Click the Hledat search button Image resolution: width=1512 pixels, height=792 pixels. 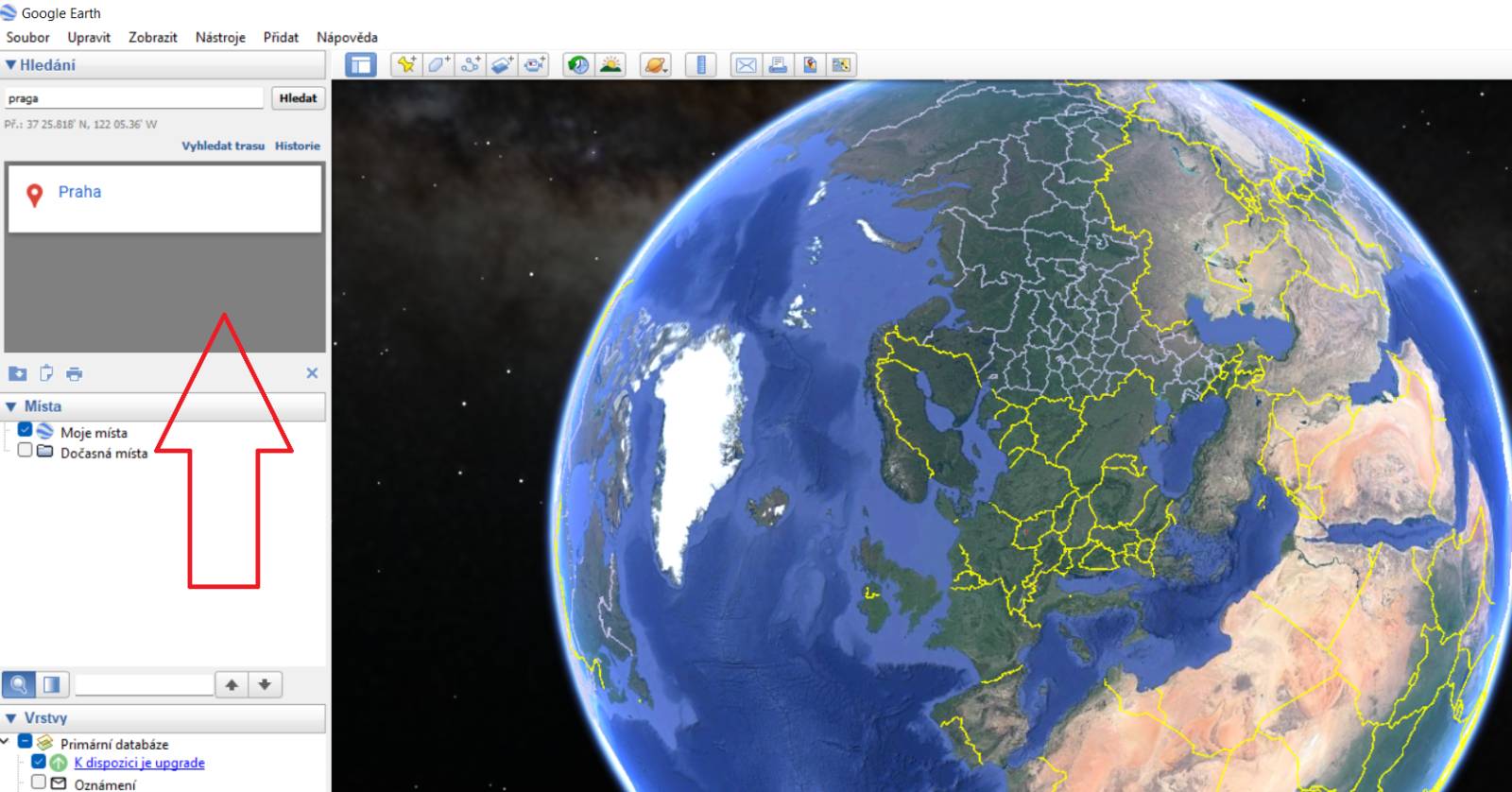pos(298,98)
